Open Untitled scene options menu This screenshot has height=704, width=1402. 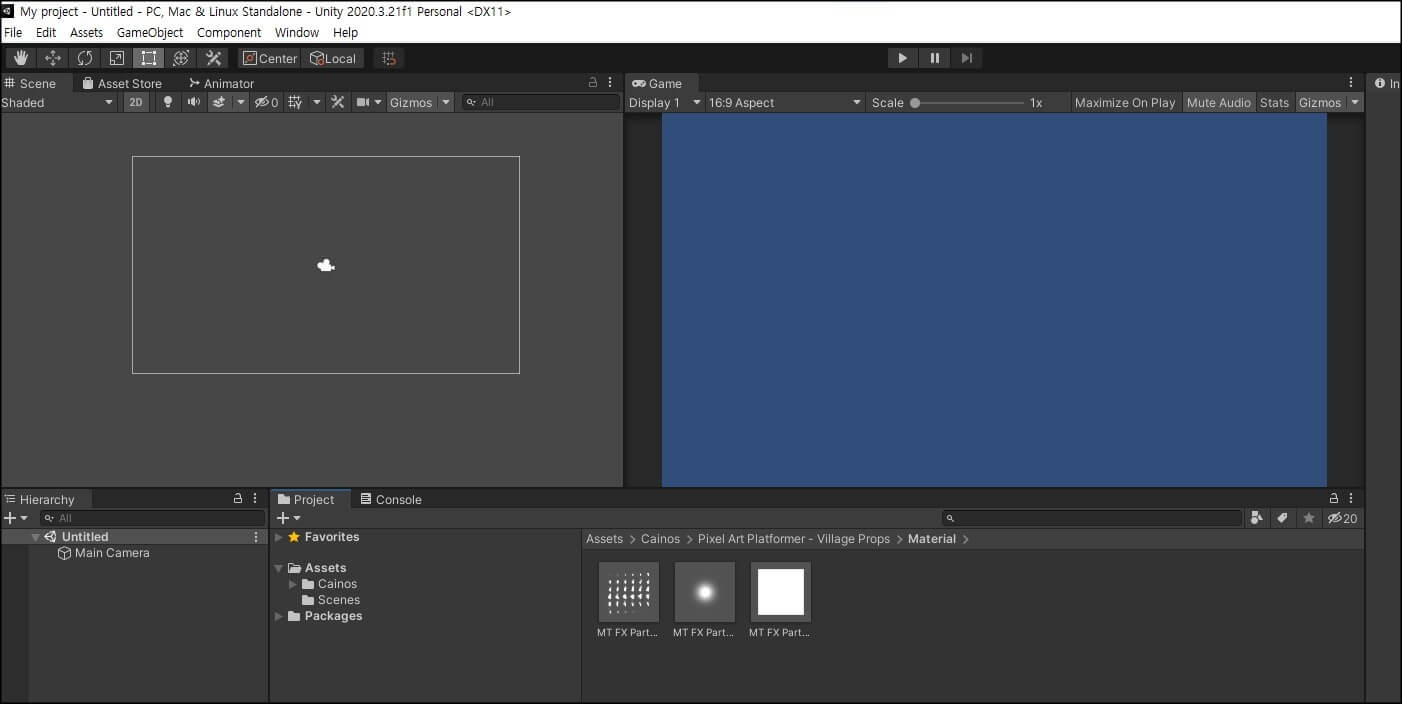(256, 537)
